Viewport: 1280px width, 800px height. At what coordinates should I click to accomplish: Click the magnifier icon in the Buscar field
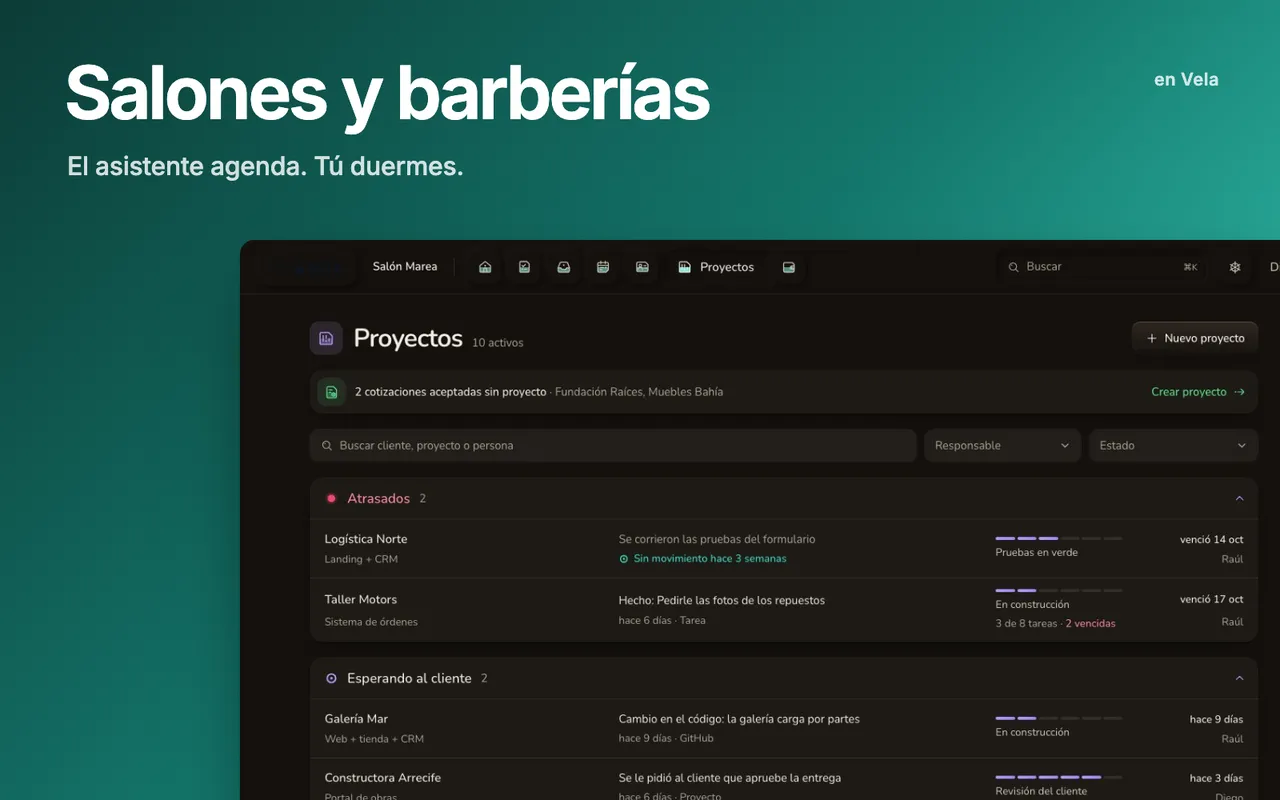pos(1013,267)
